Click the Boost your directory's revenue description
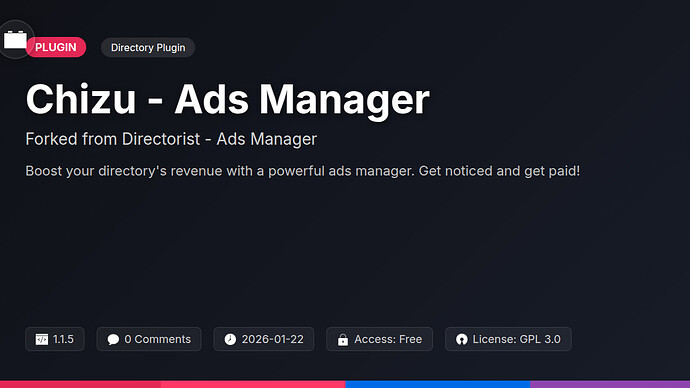This screenshot has height=388, width=690. pyautogui.click(x=303, y=171)
